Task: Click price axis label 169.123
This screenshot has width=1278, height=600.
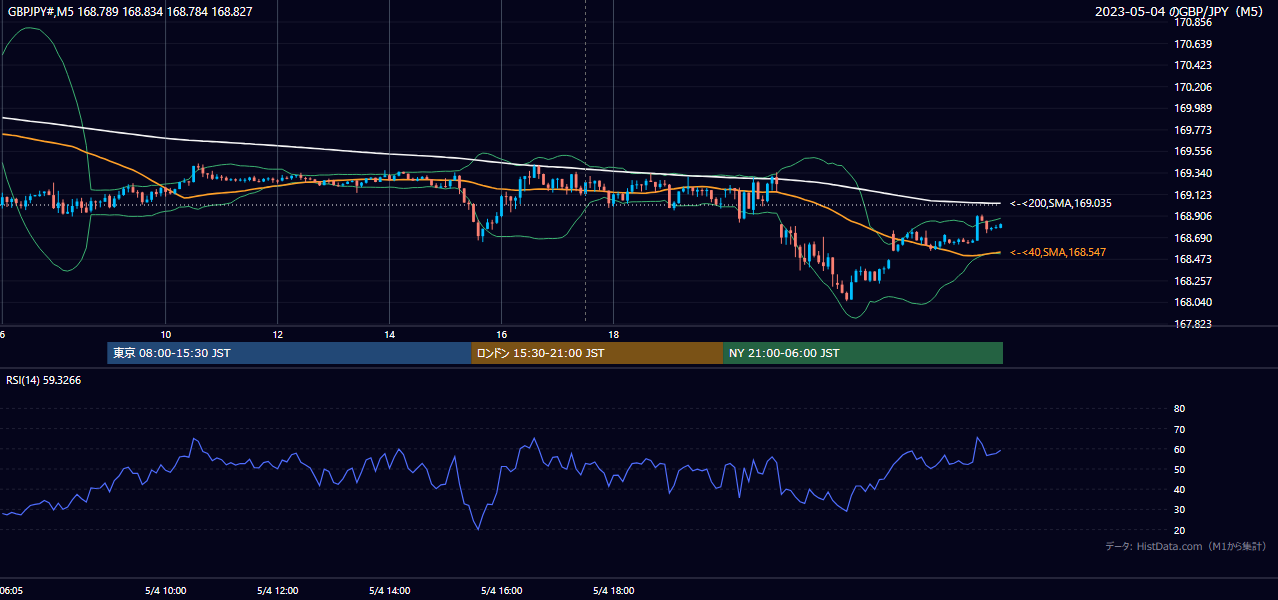Action: pos(1193,195)
